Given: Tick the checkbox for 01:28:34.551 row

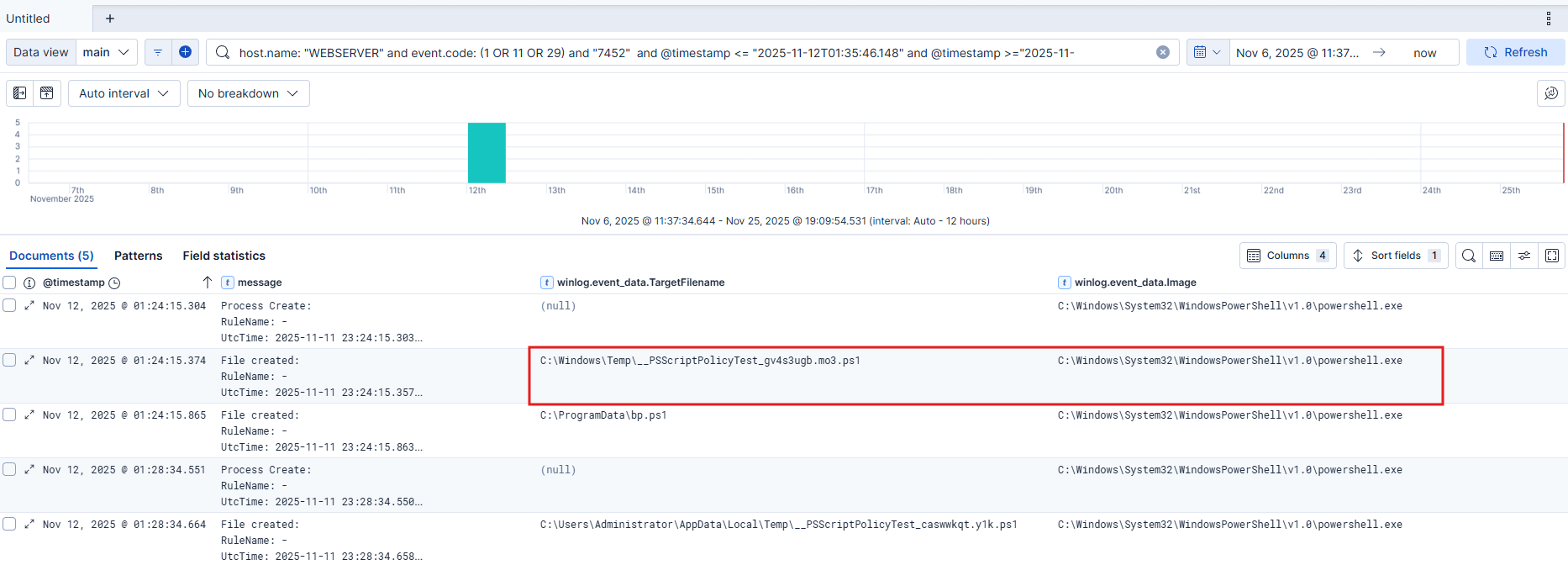Looking at the screenshot, I should point(9,469).
